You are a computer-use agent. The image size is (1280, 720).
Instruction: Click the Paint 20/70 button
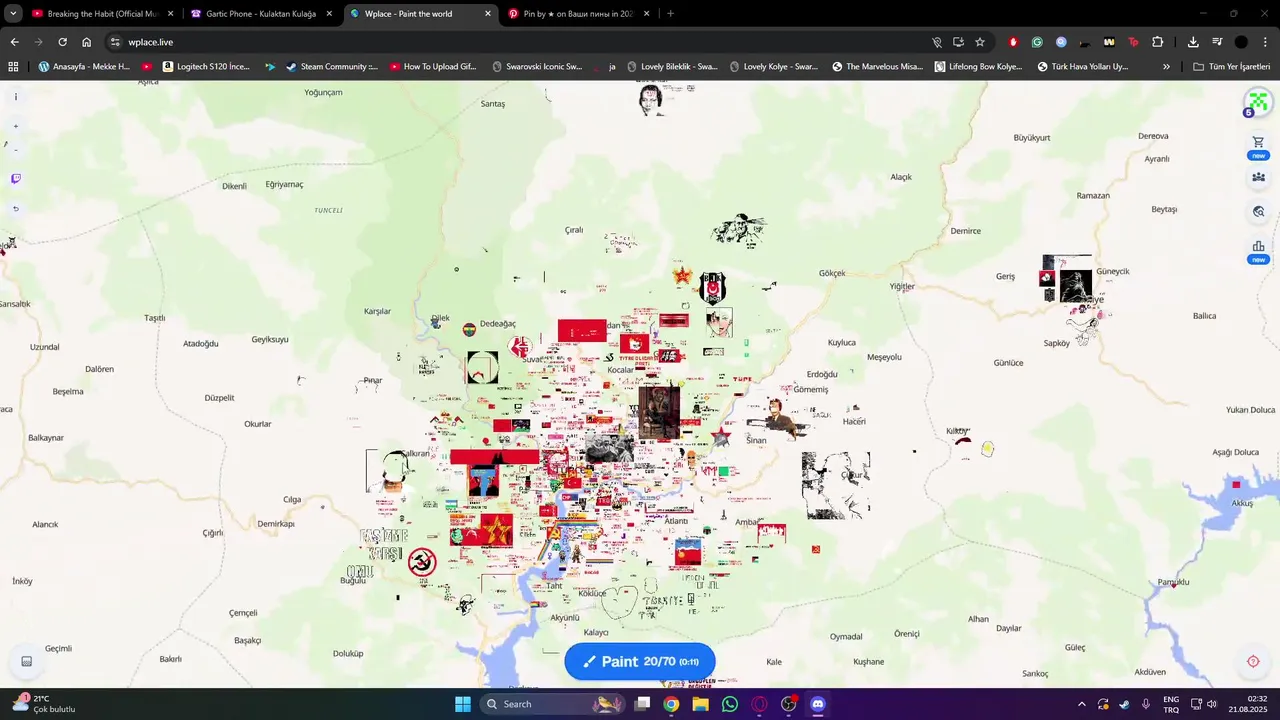[640, 661]
